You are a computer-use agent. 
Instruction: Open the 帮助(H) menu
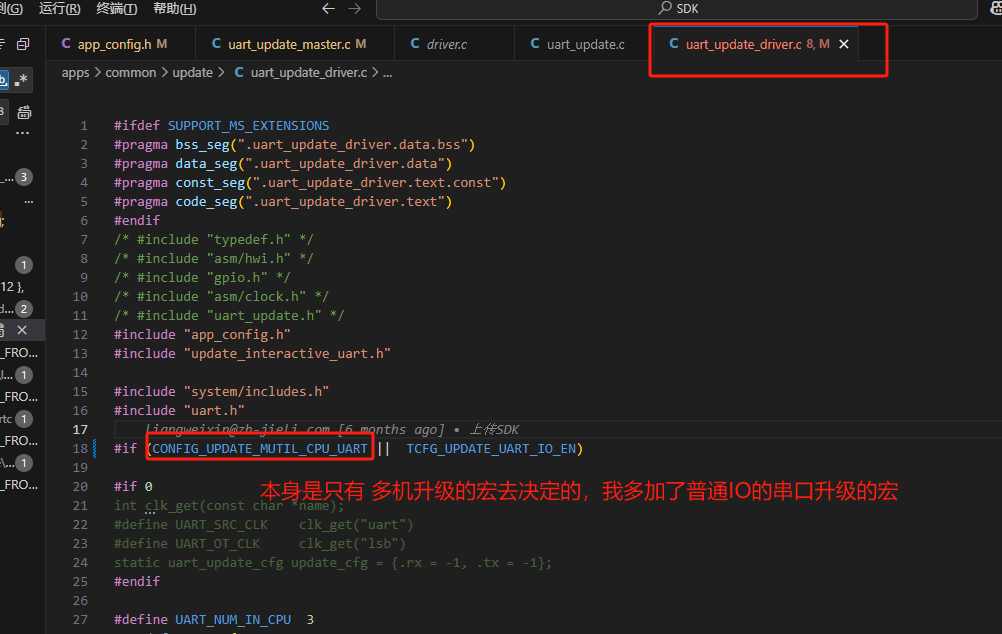click(x=175, y=8)
